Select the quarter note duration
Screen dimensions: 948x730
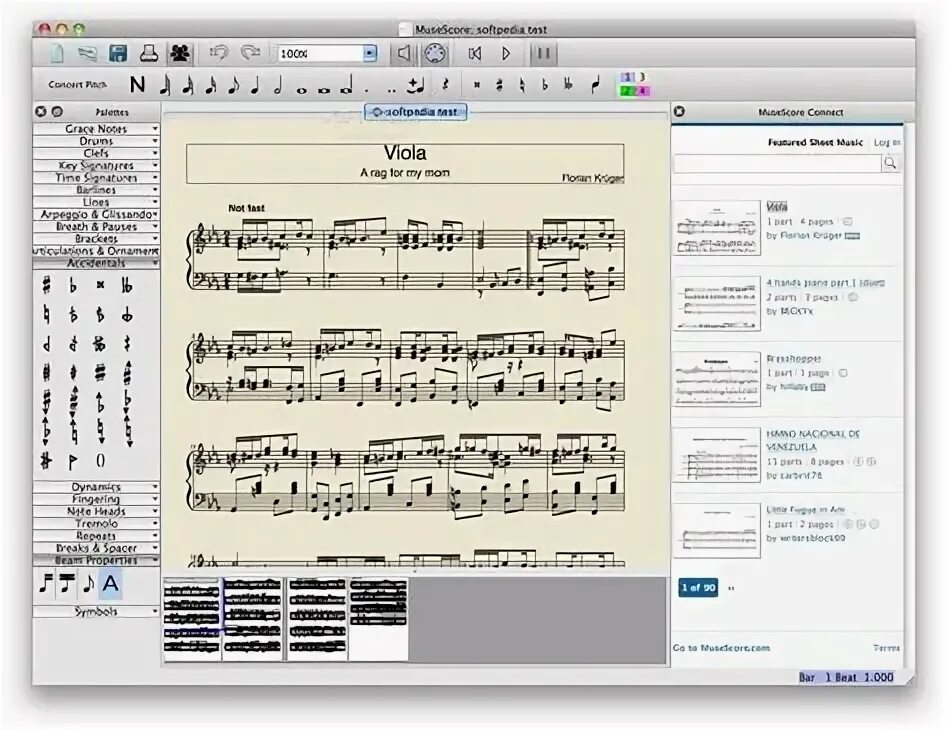pos(255,86)
